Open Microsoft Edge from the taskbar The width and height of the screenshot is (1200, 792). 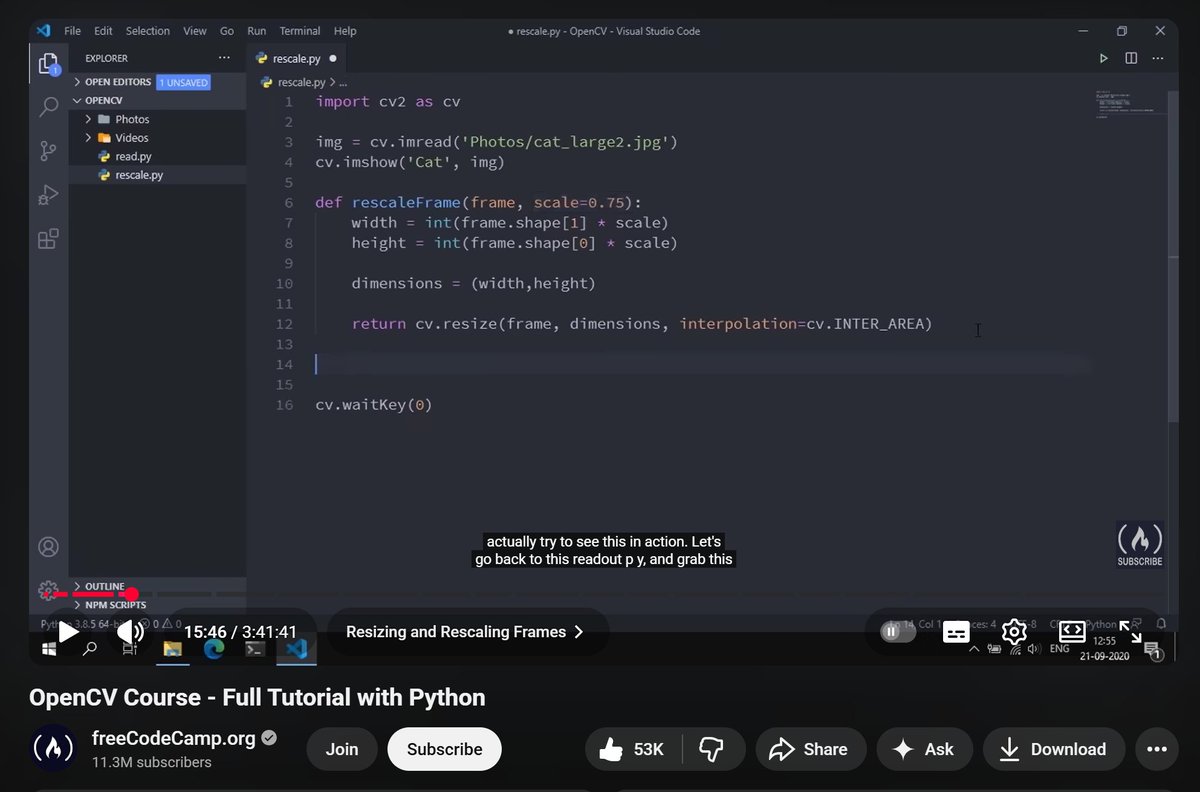[214, 649]
